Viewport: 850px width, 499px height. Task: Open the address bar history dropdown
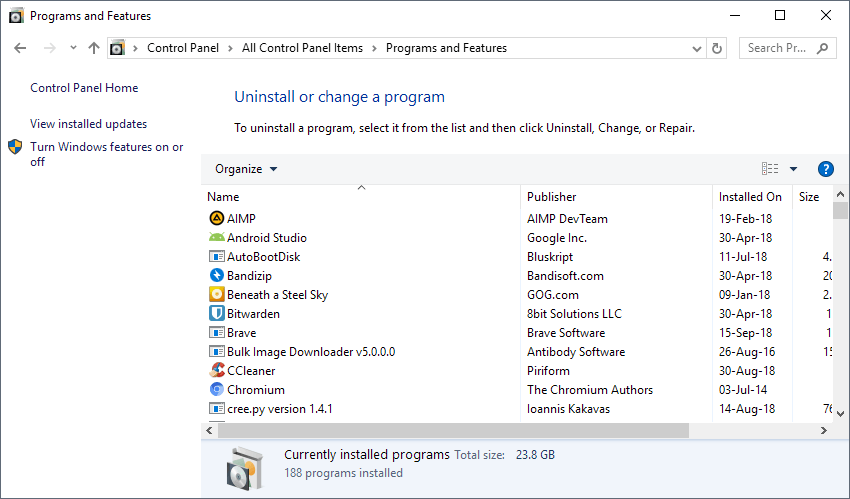697,48
